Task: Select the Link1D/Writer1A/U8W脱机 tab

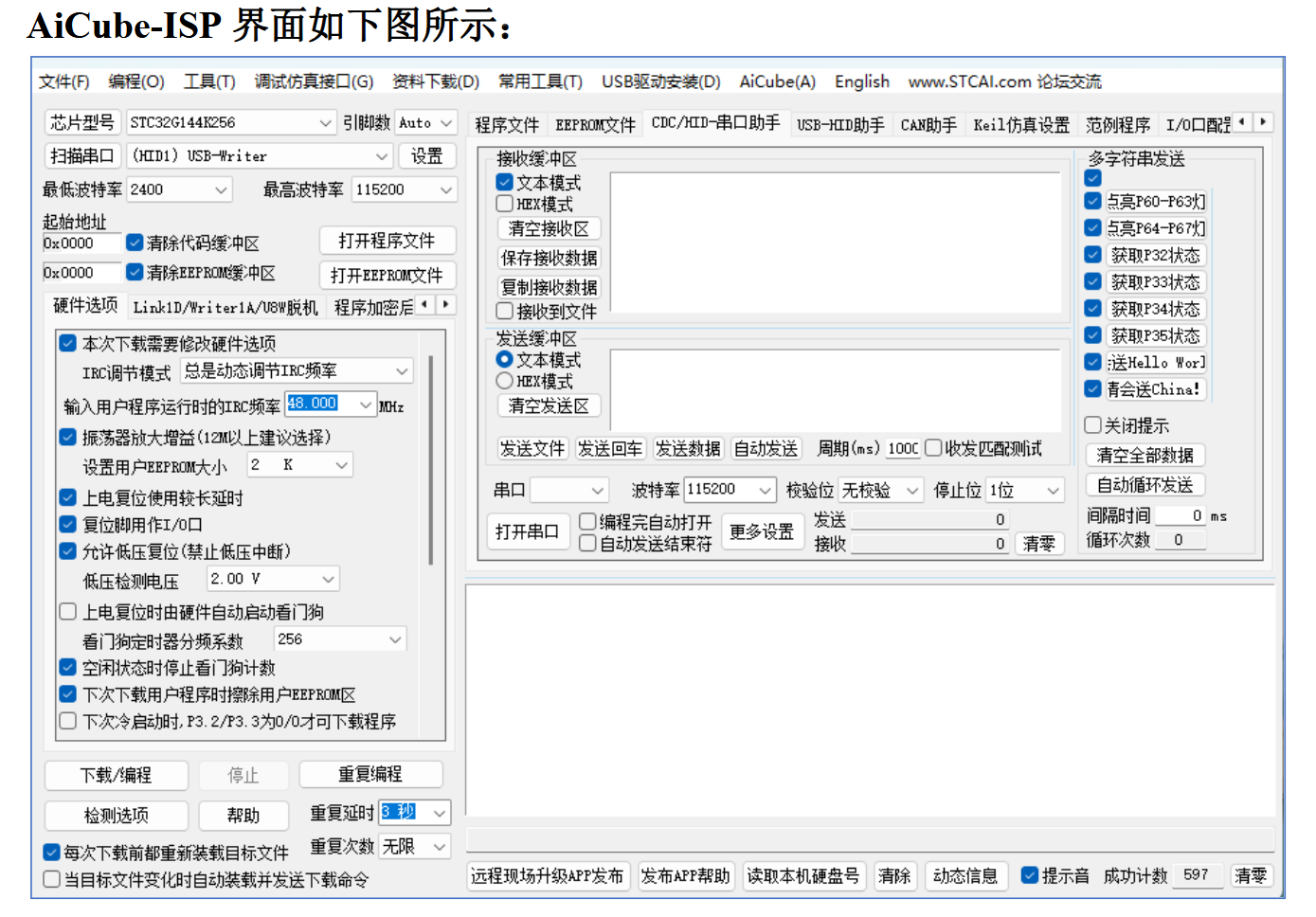Action: click(225, 307)
